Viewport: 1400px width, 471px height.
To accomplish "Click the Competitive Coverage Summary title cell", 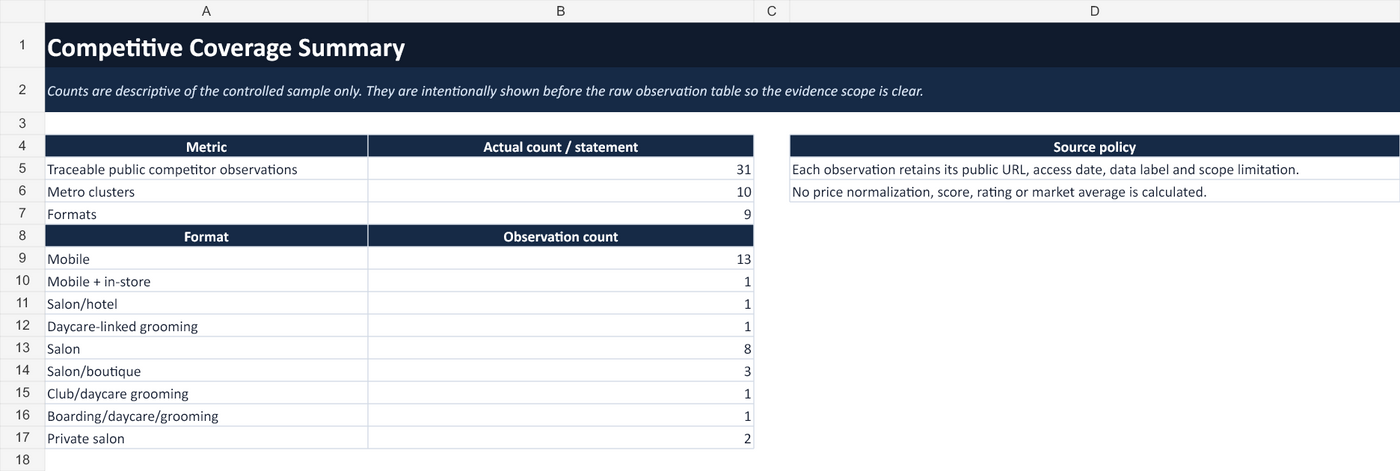I will click(x=722, y=46).
